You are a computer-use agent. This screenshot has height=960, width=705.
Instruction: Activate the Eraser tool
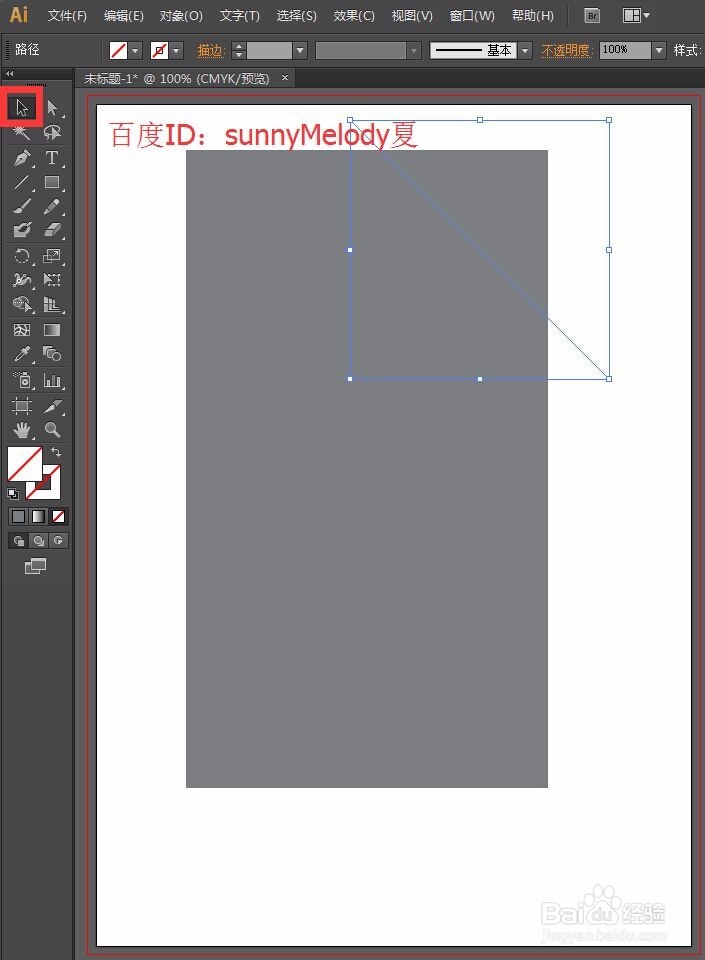[x=52, y=230]
